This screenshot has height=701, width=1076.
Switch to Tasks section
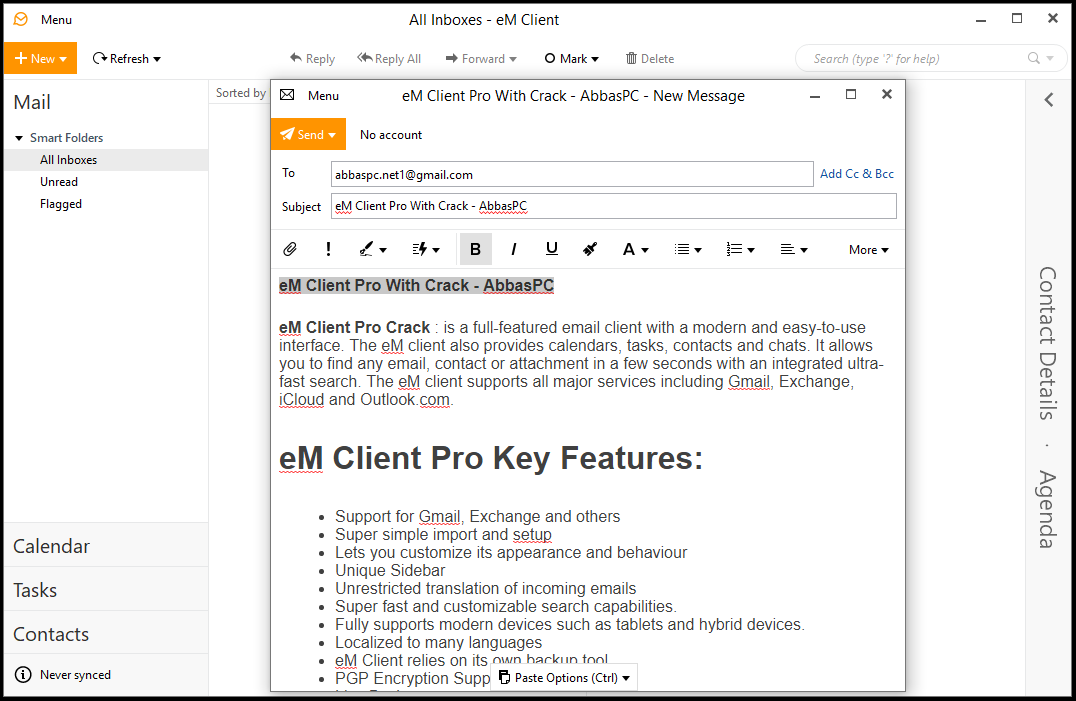pos(106,590)
